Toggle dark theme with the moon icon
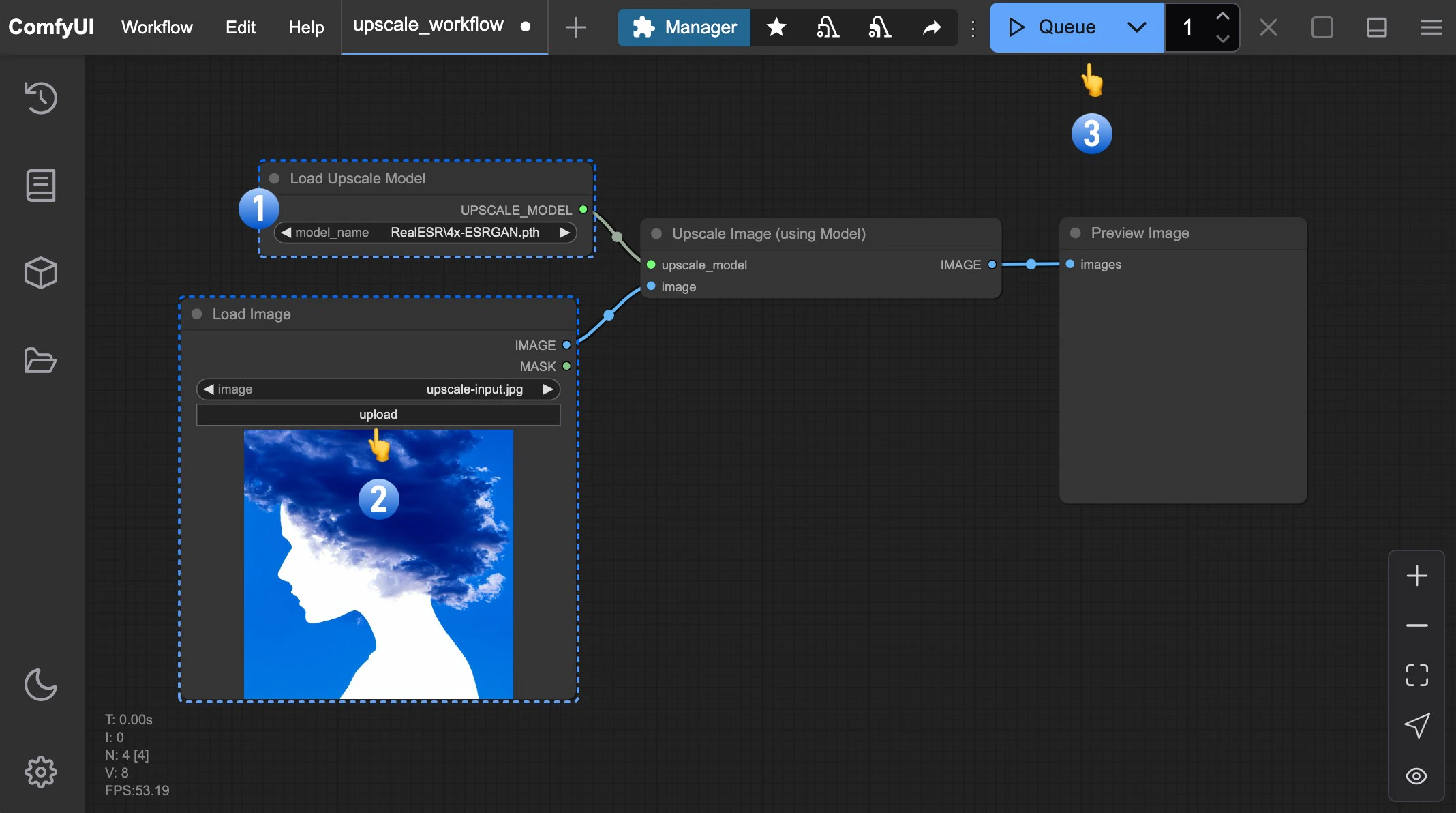Screen dimensions: 1456x813 coord(40,685)
